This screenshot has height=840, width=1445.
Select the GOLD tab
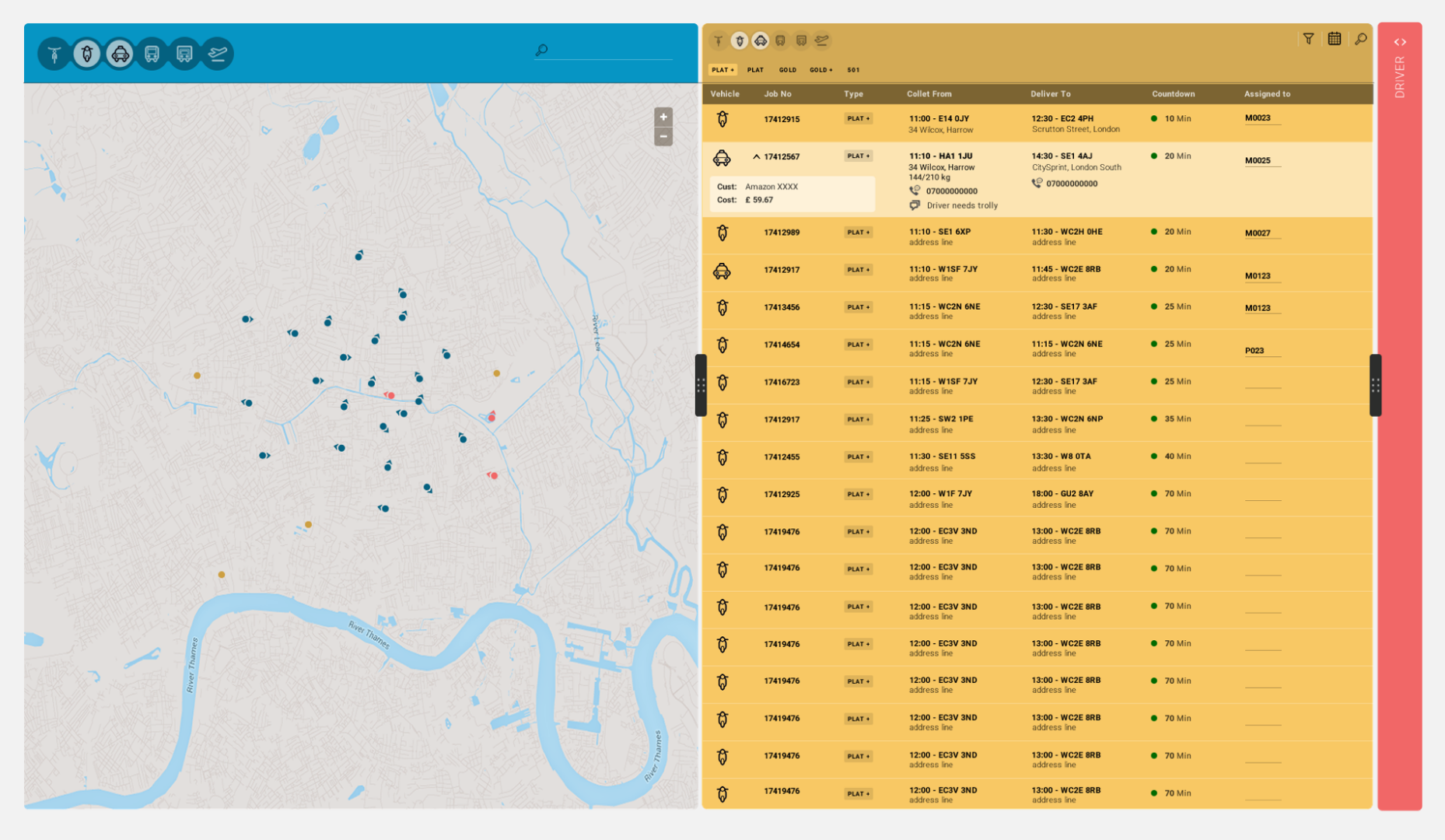tap(788, 70)
